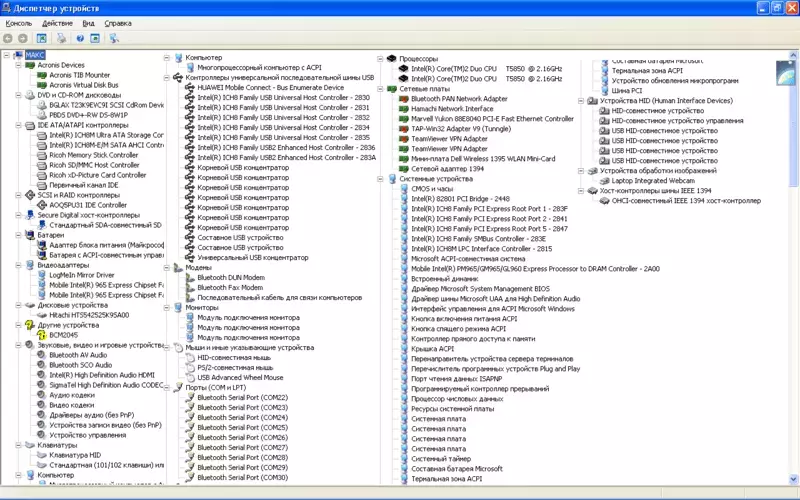Viewport: 800px width, 500px height.
Task: Click the Клавиатуры keyboard icon
Action: click(x=30, y=445)
